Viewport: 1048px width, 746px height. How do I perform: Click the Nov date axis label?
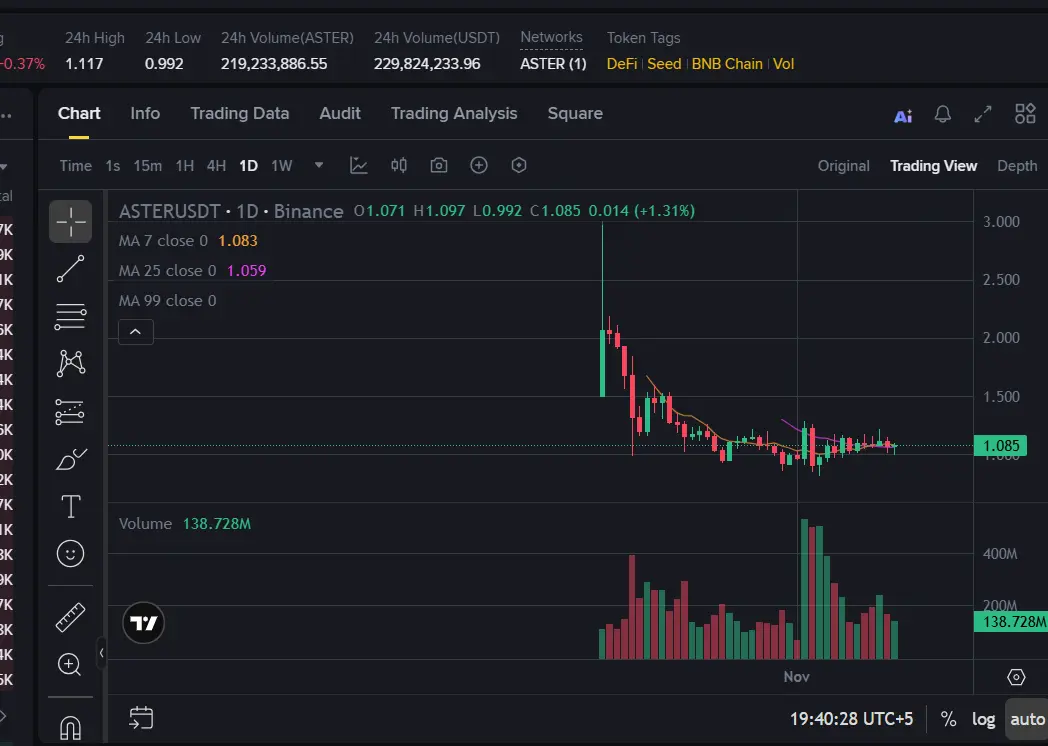point(797,677)
